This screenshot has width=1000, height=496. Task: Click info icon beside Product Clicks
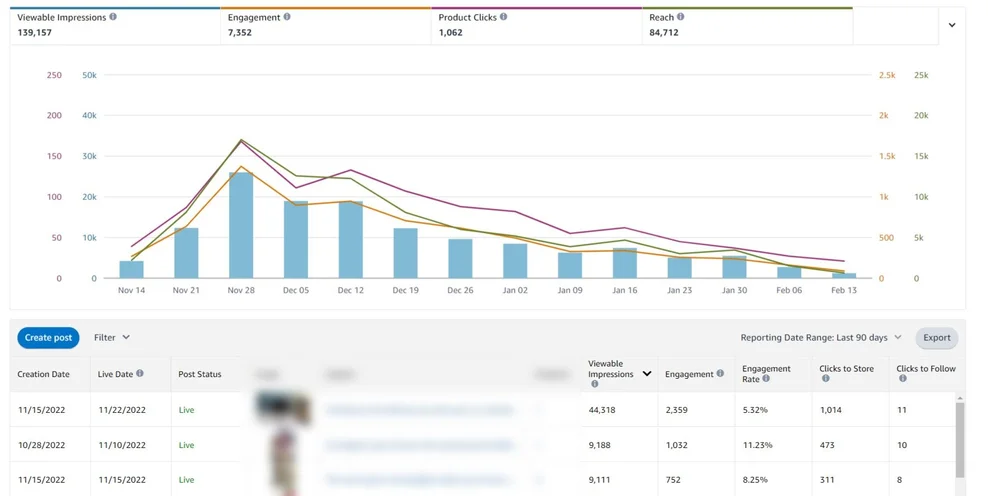coord(504,17)
